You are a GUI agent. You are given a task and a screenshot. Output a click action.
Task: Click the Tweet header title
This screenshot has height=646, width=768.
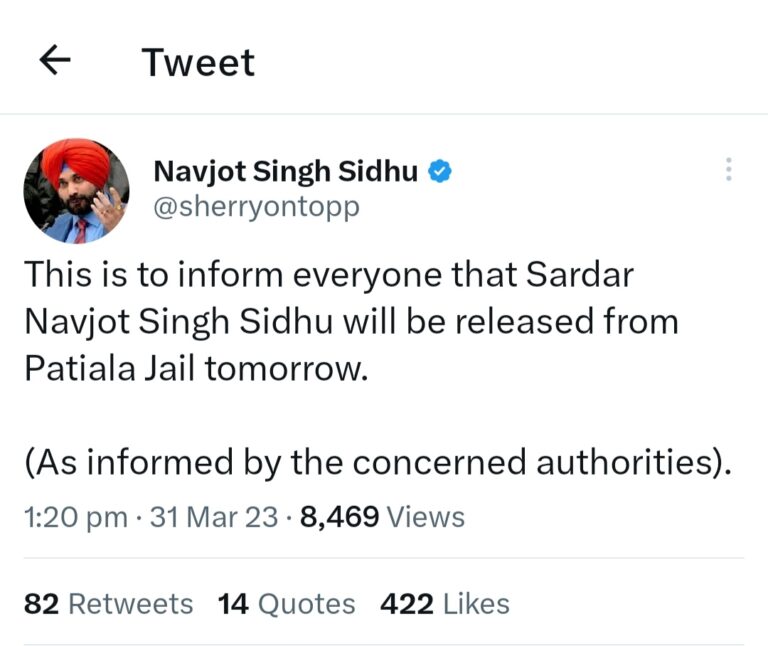(198, 63)
